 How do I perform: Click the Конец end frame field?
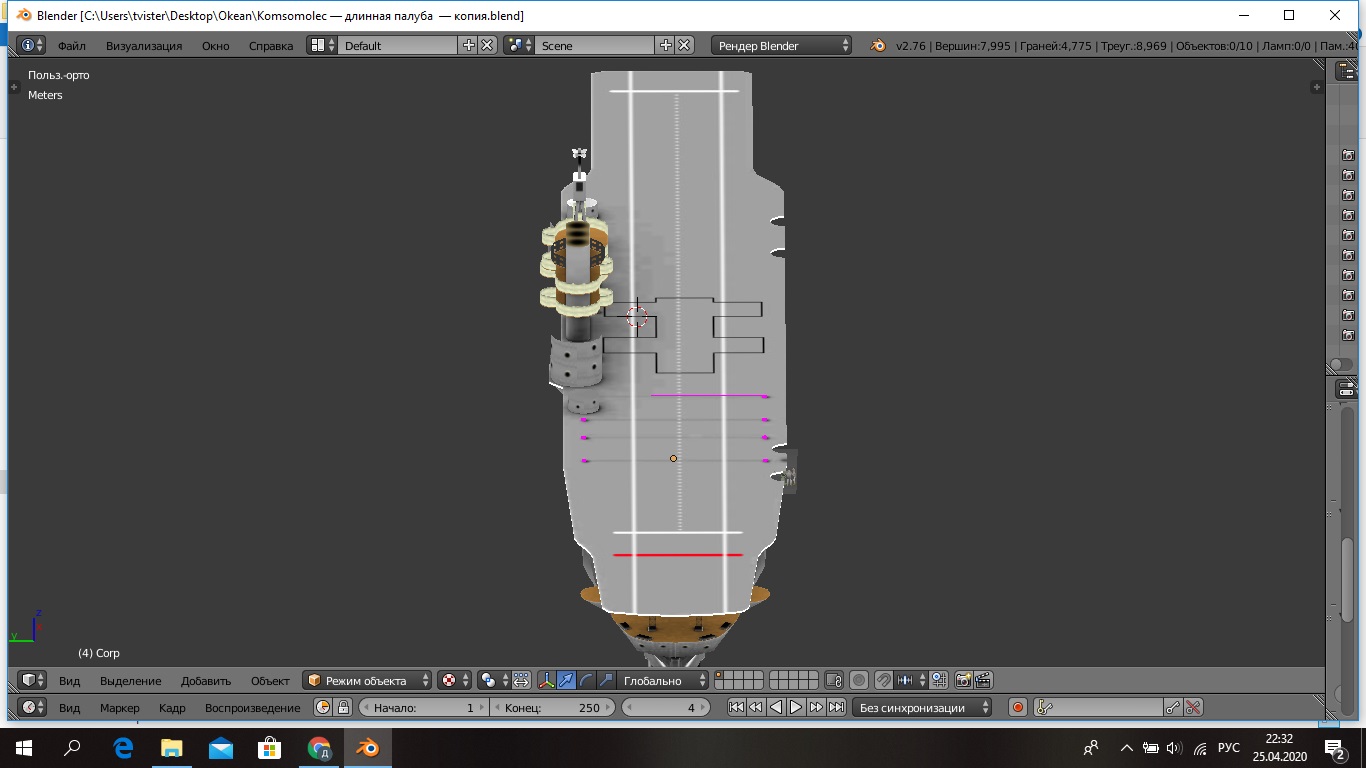tap(552, 707)
